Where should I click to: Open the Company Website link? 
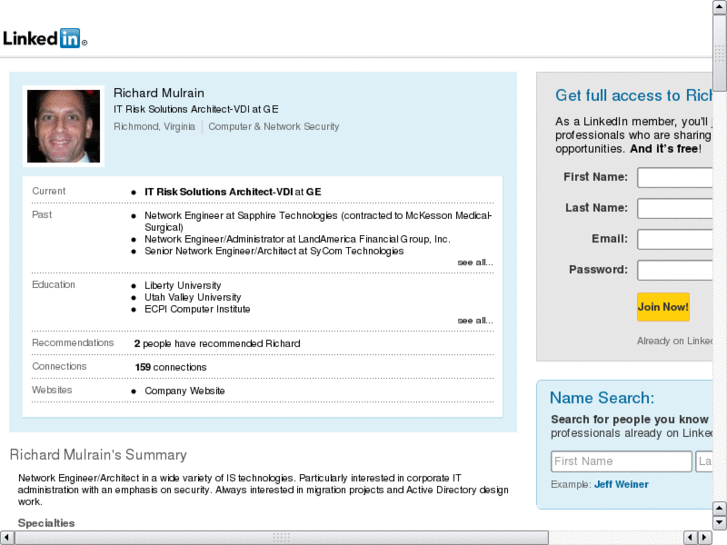point(185,391)
